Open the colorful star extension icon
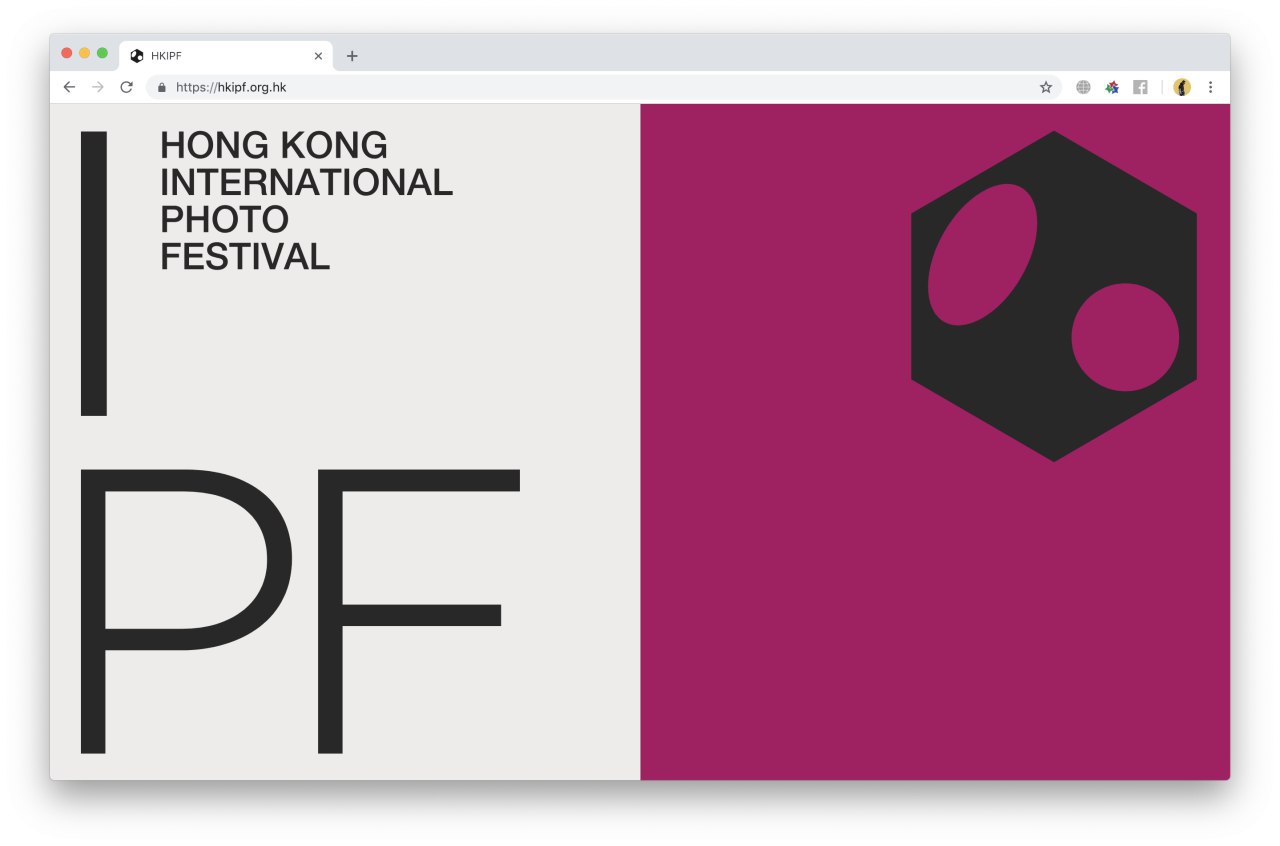The image size is (1280, 846). [x=1112, y=87]
